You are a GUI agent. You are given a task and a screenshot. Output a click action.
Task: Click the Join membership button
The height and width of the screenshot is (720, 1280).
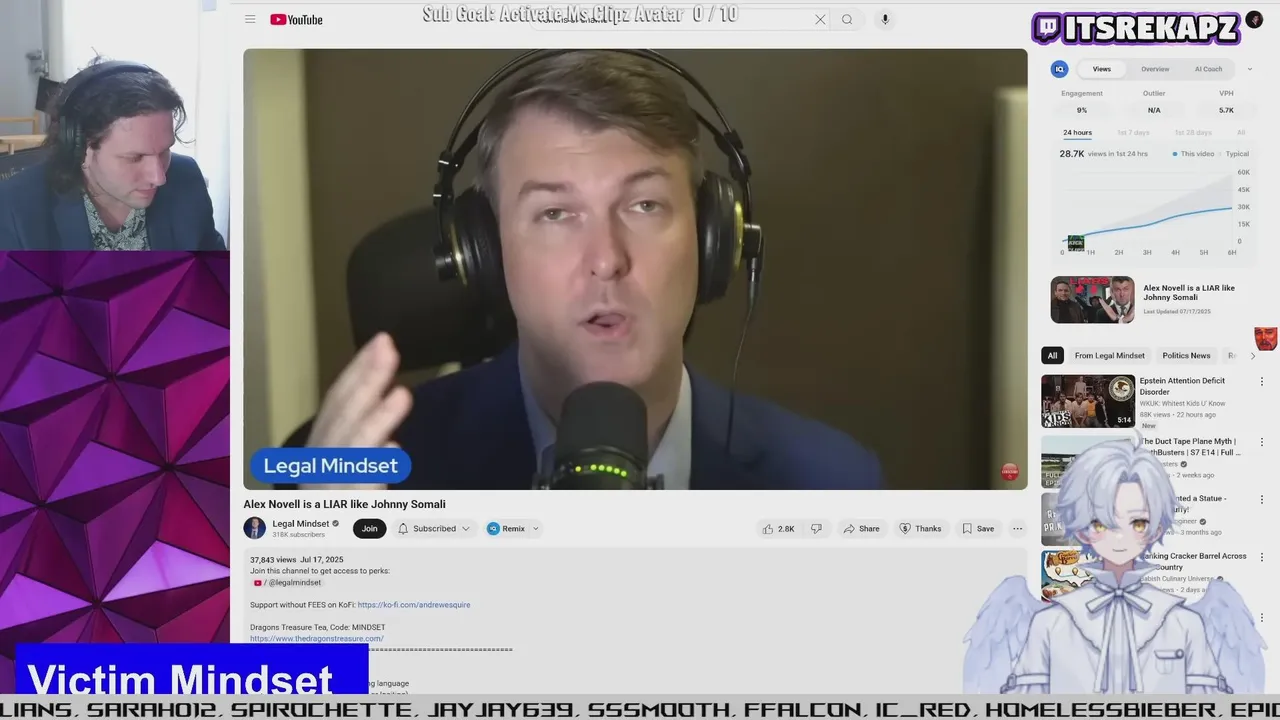369,528
